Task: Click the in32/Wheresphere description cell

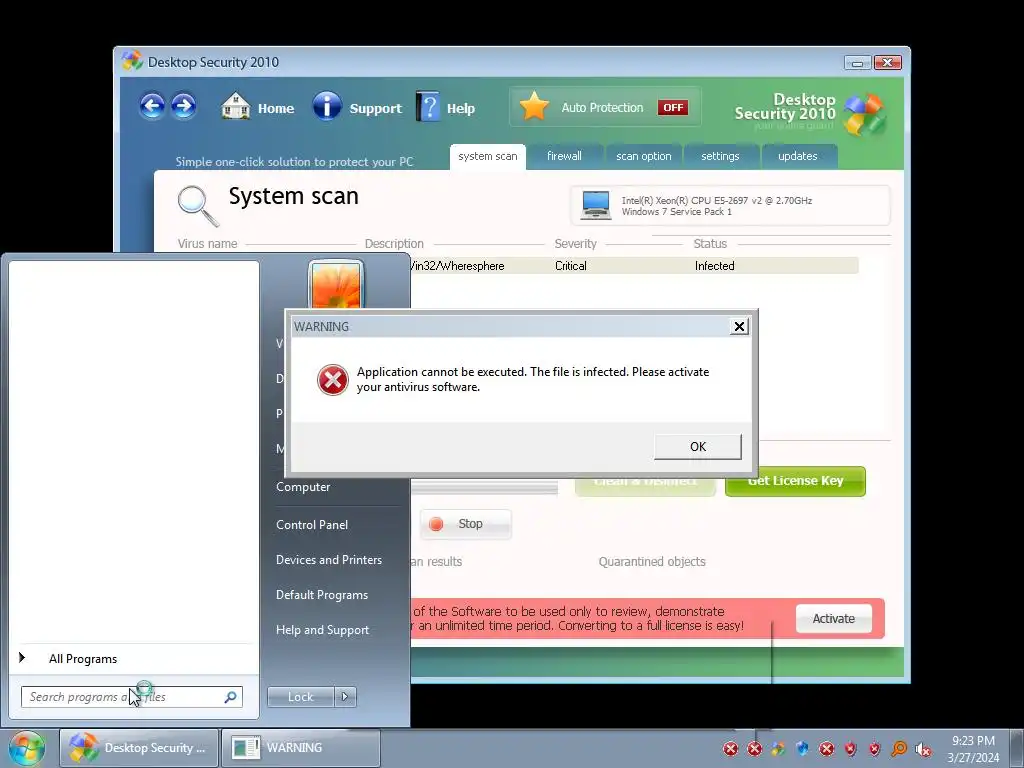Action: click(x=458, y=266)
